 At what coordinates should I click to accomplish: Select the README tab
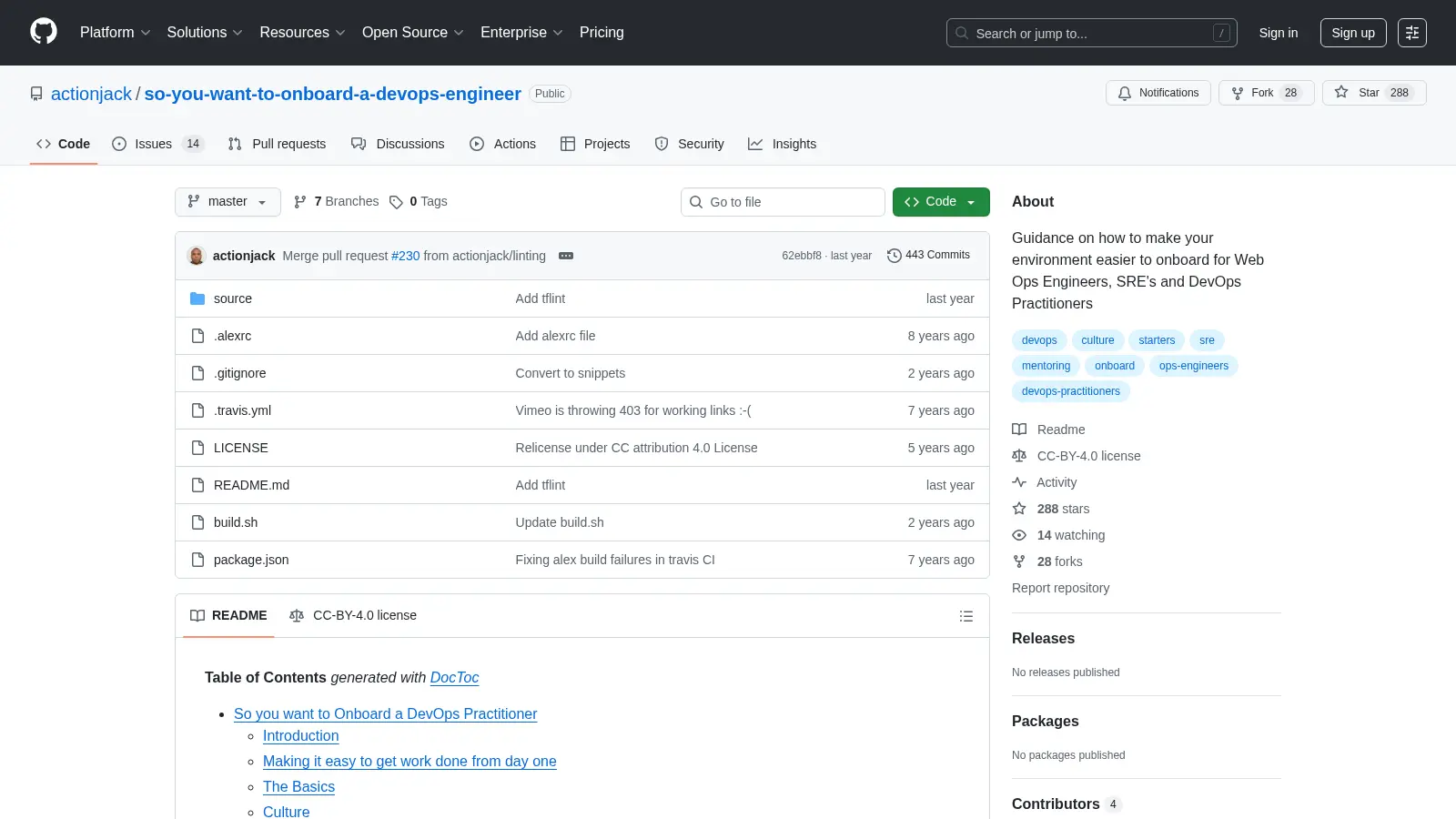(228, 616)
